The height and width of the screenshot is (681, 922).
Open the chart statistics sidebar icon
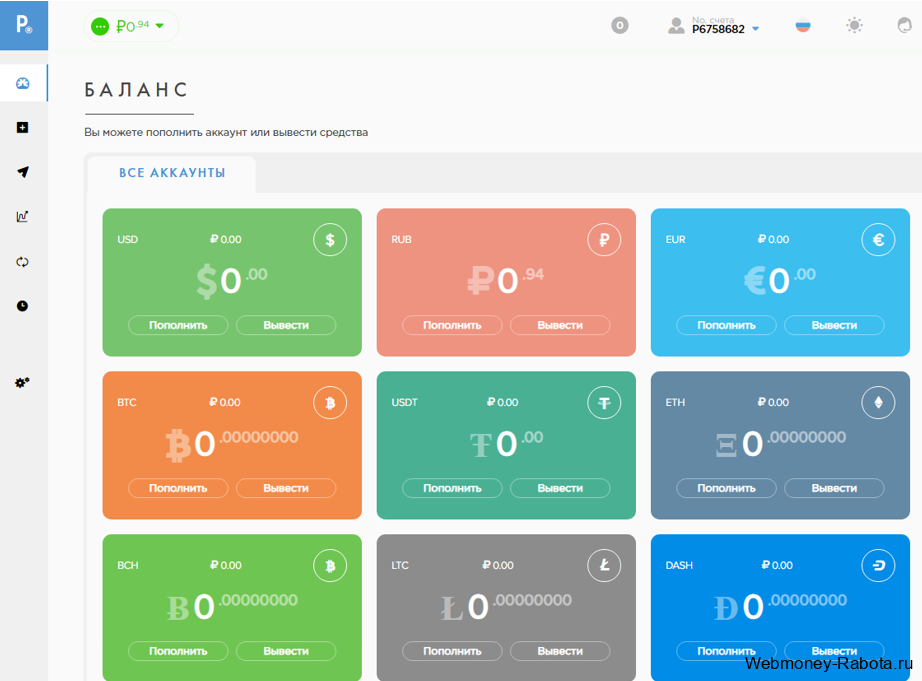(x=22, y=216)
